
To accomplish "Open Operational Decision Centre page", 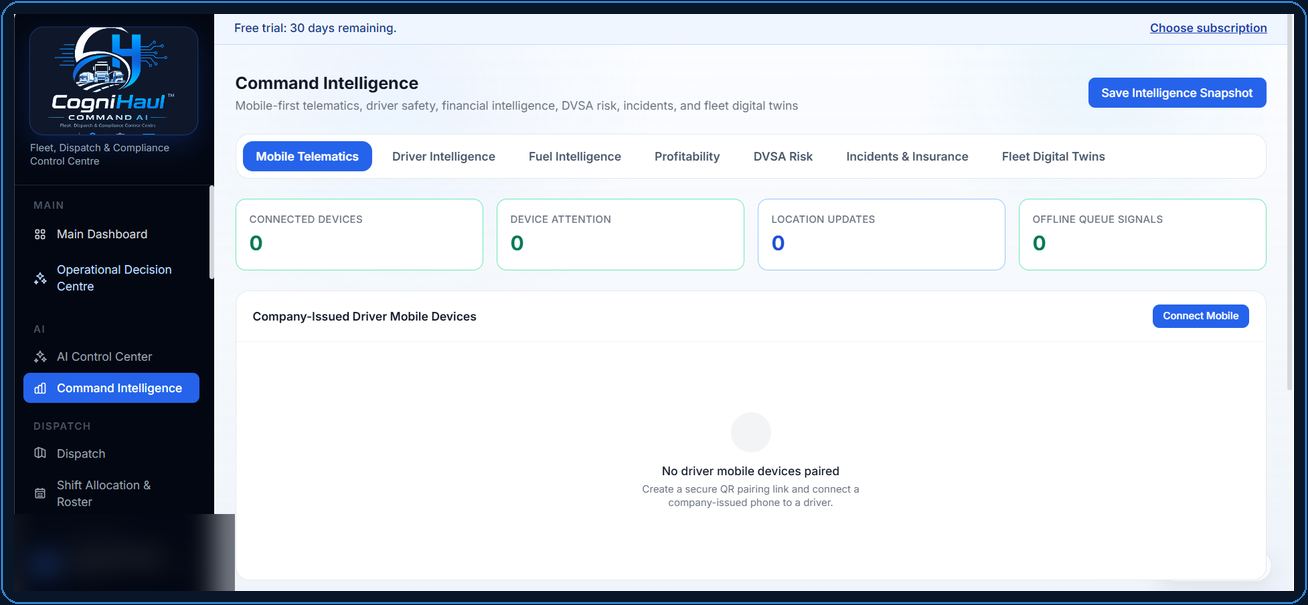I will click(111, 278).
